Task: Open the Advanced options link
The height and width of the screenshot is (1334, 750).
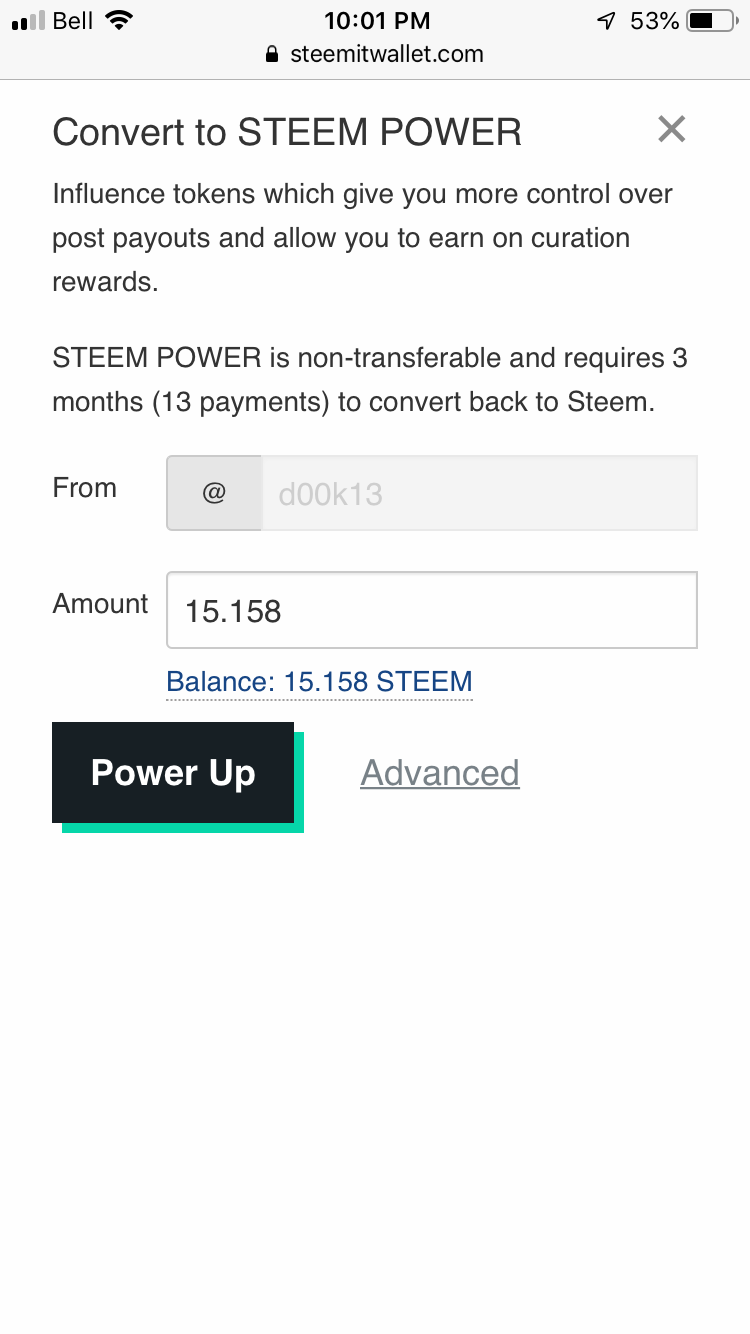Action: [x=440, y=773]
